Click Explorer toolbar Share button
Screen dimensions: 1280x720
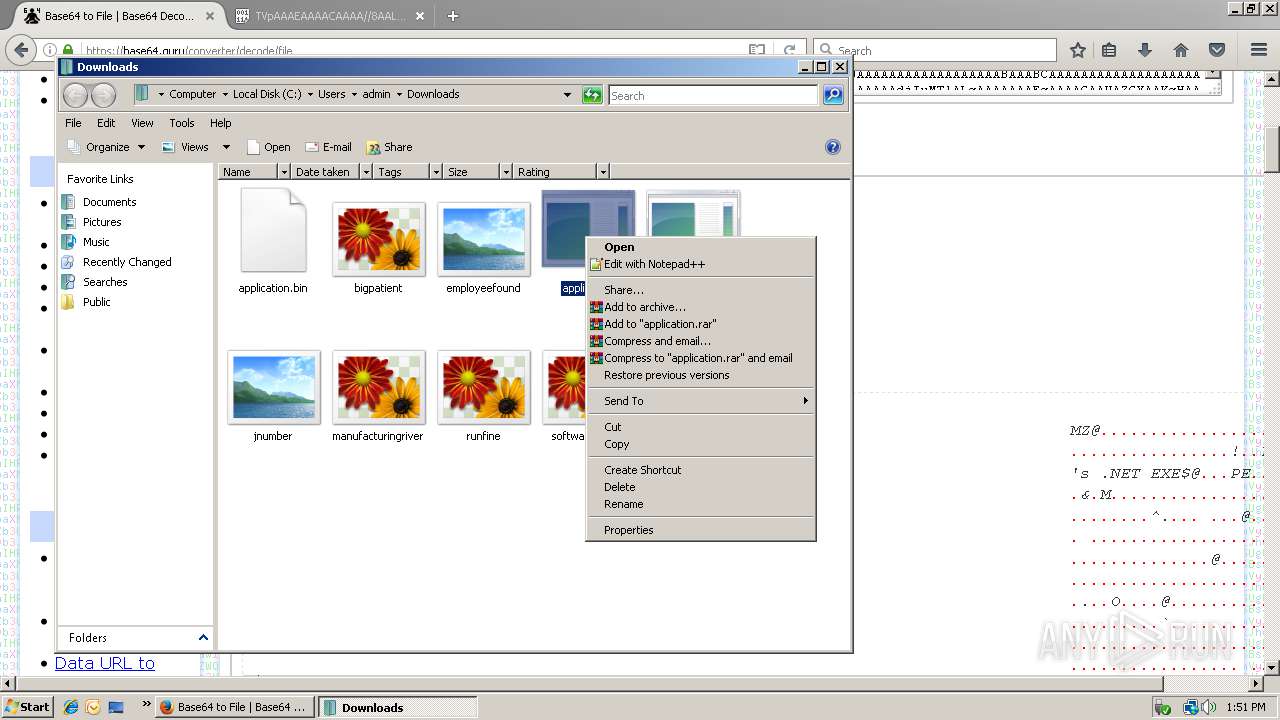(x=389, y=147)
